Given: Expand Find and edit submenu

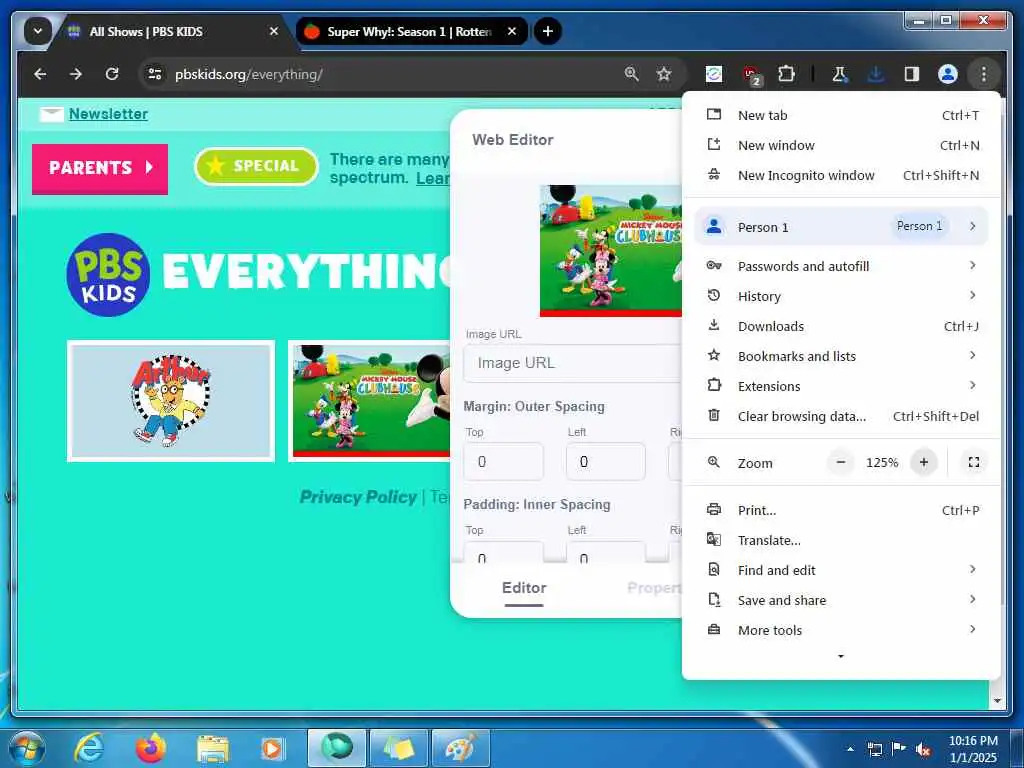Looking at the screenshot, I should [841, 570].
